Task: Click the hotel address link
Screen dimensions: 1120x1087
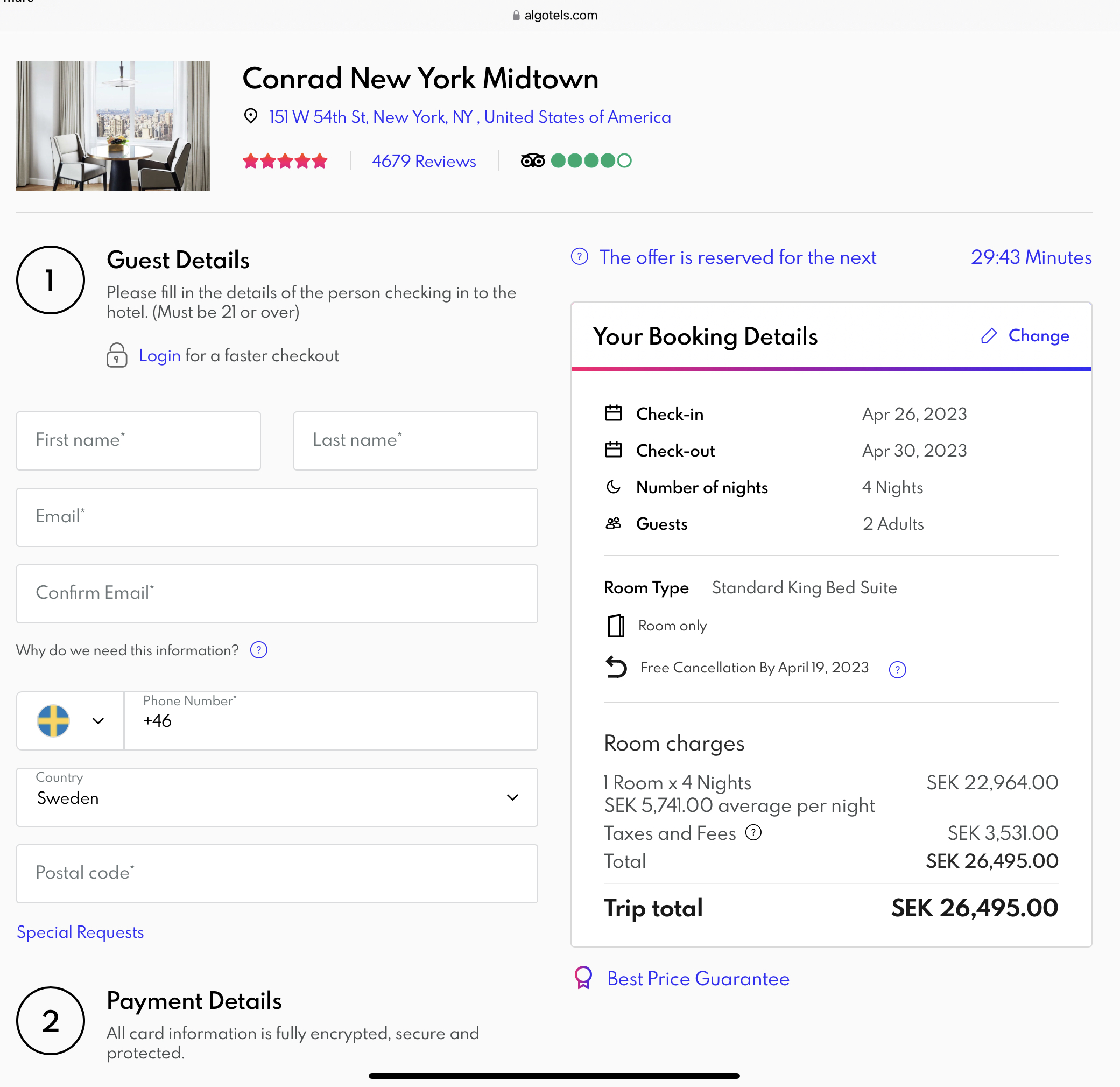Action: [470, 117]
